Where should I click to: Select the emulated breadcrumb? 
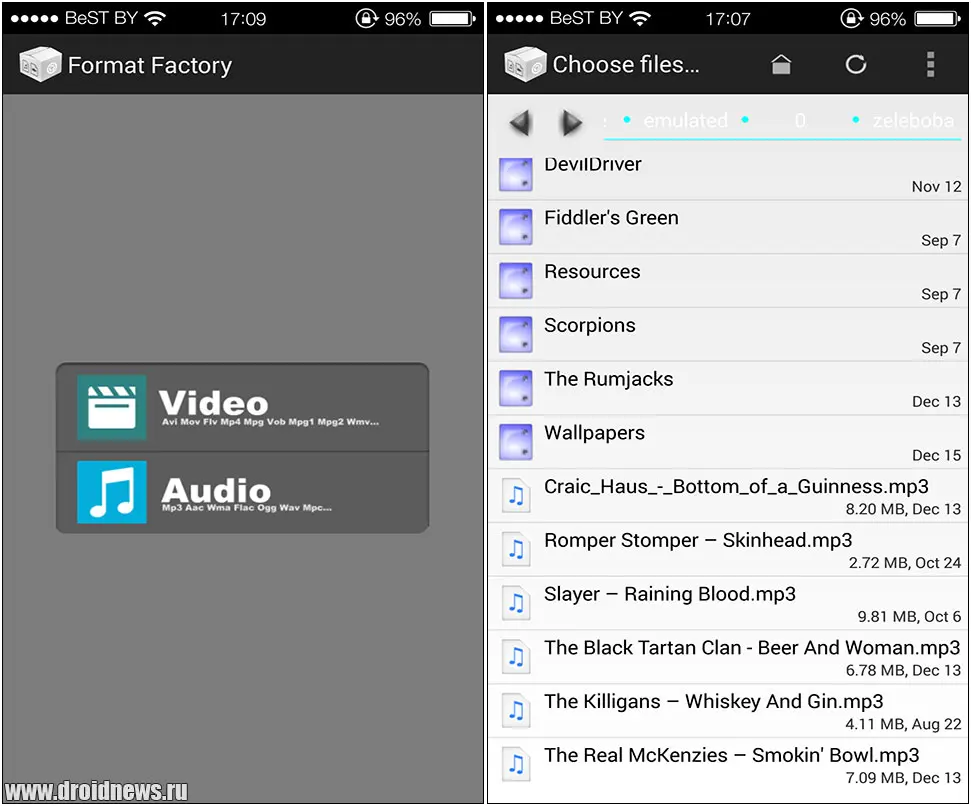tap(685, 120)
